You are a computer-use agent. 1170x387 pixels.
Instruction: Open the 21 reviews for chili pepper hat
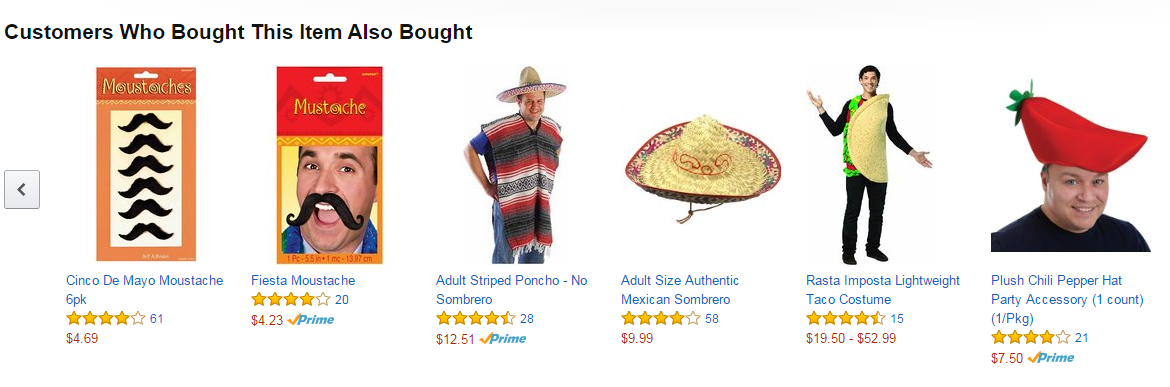1081,338
